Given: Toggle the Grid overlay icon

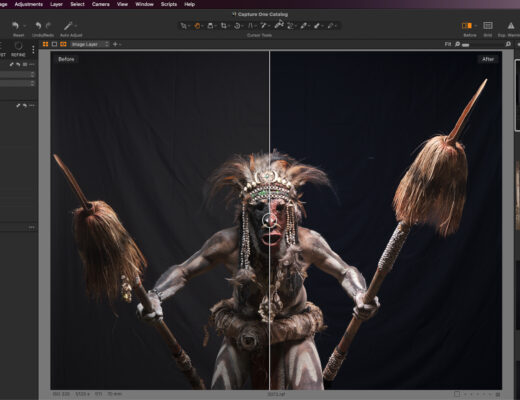Looking at the screenshot, I should click(488, 26).
